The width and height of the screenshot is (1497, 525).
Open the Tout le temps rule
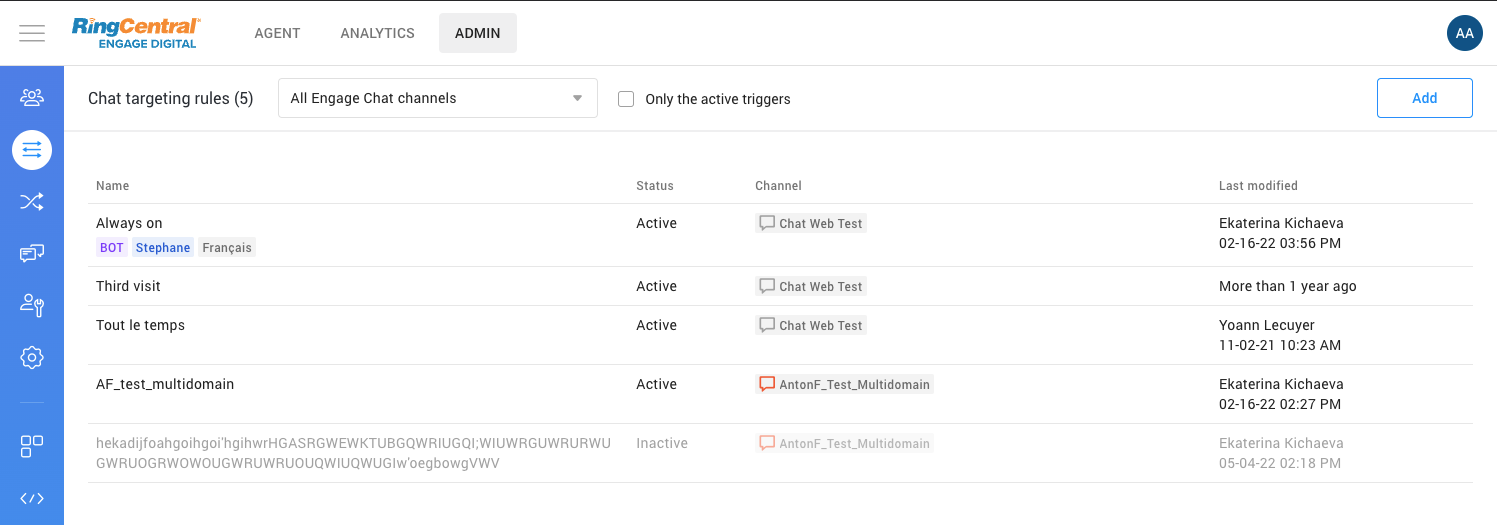coord(140,325)
